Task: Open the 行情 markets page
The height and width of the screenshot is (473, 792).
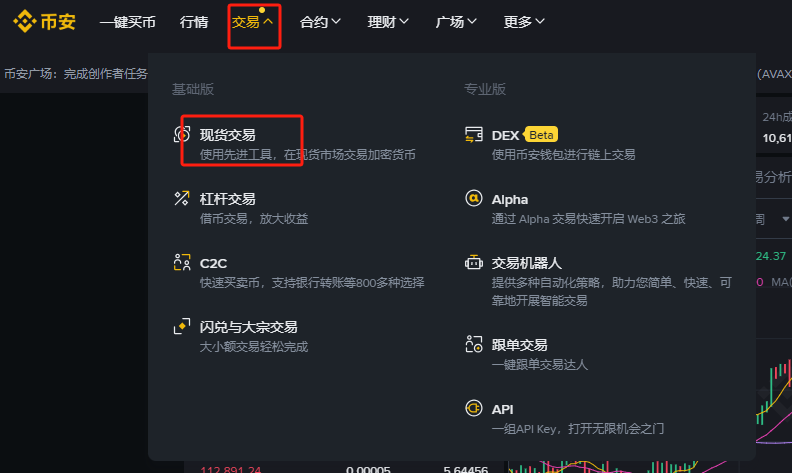Action: [x=194, y=22]
